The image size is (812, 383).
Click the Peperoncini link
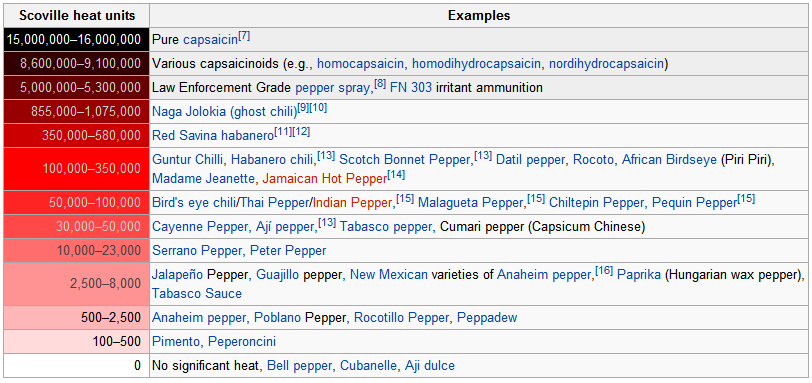tap(242, 342)
